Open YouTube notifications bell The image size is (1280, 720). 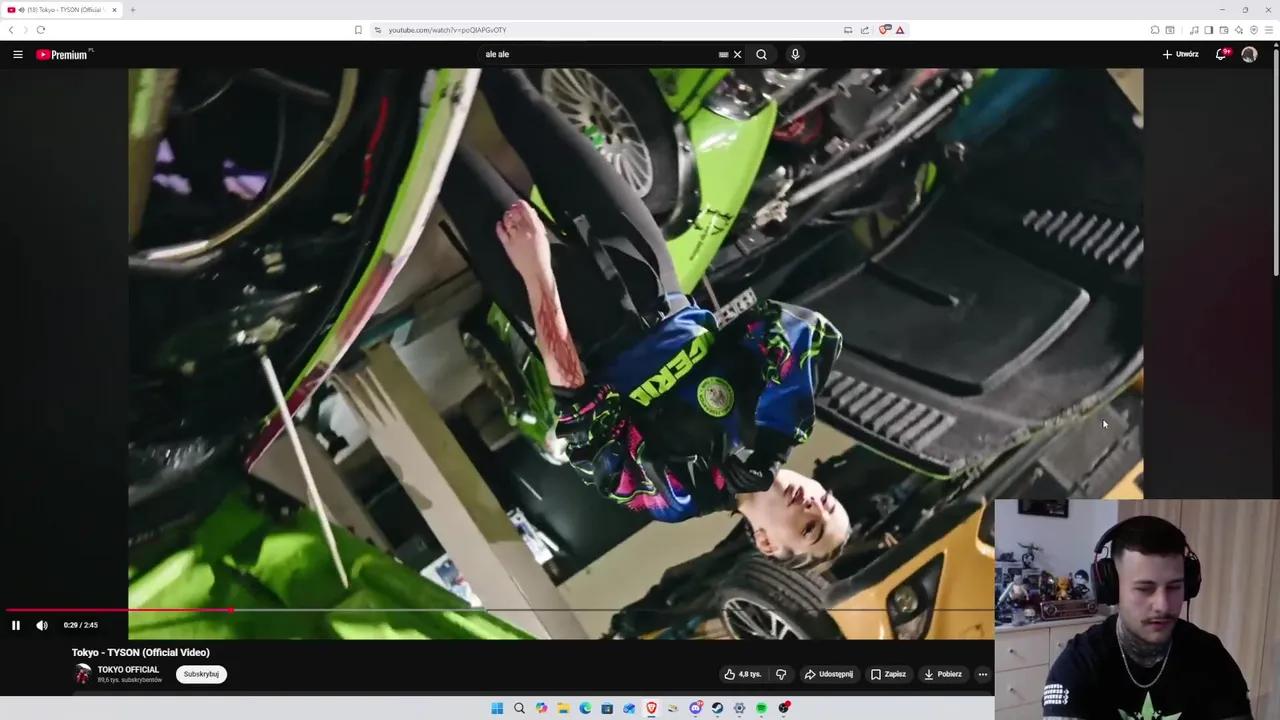(x=1220, y=54)
